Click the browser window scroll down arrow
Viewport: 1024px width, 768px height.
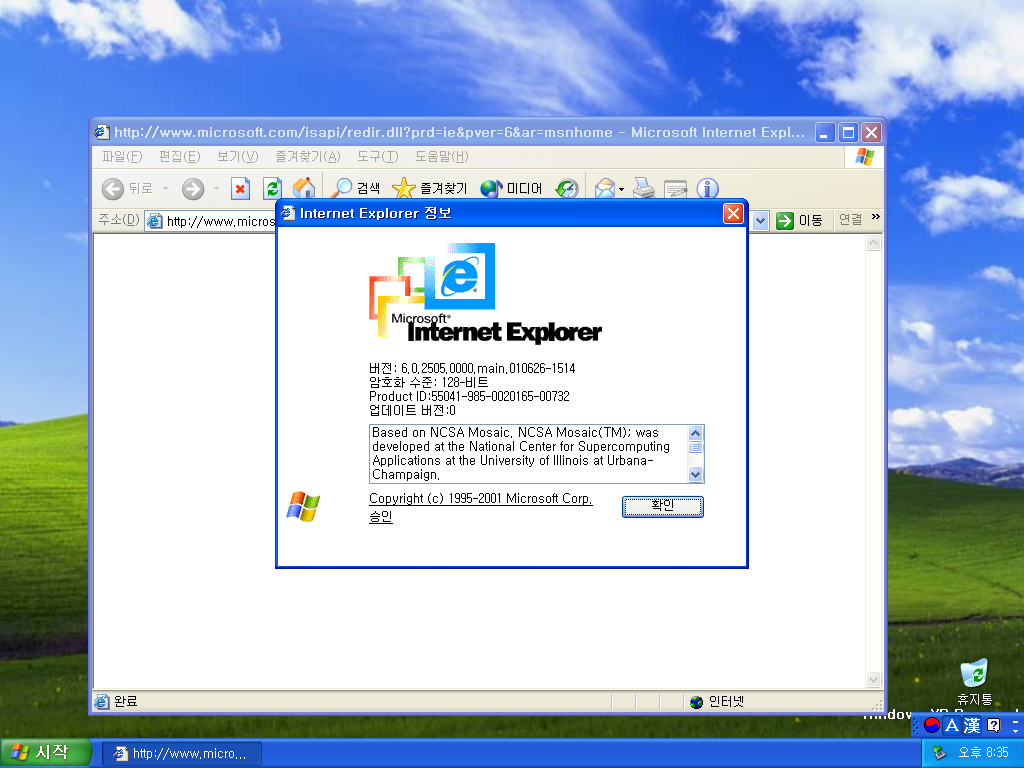click(x=873, y=680)
